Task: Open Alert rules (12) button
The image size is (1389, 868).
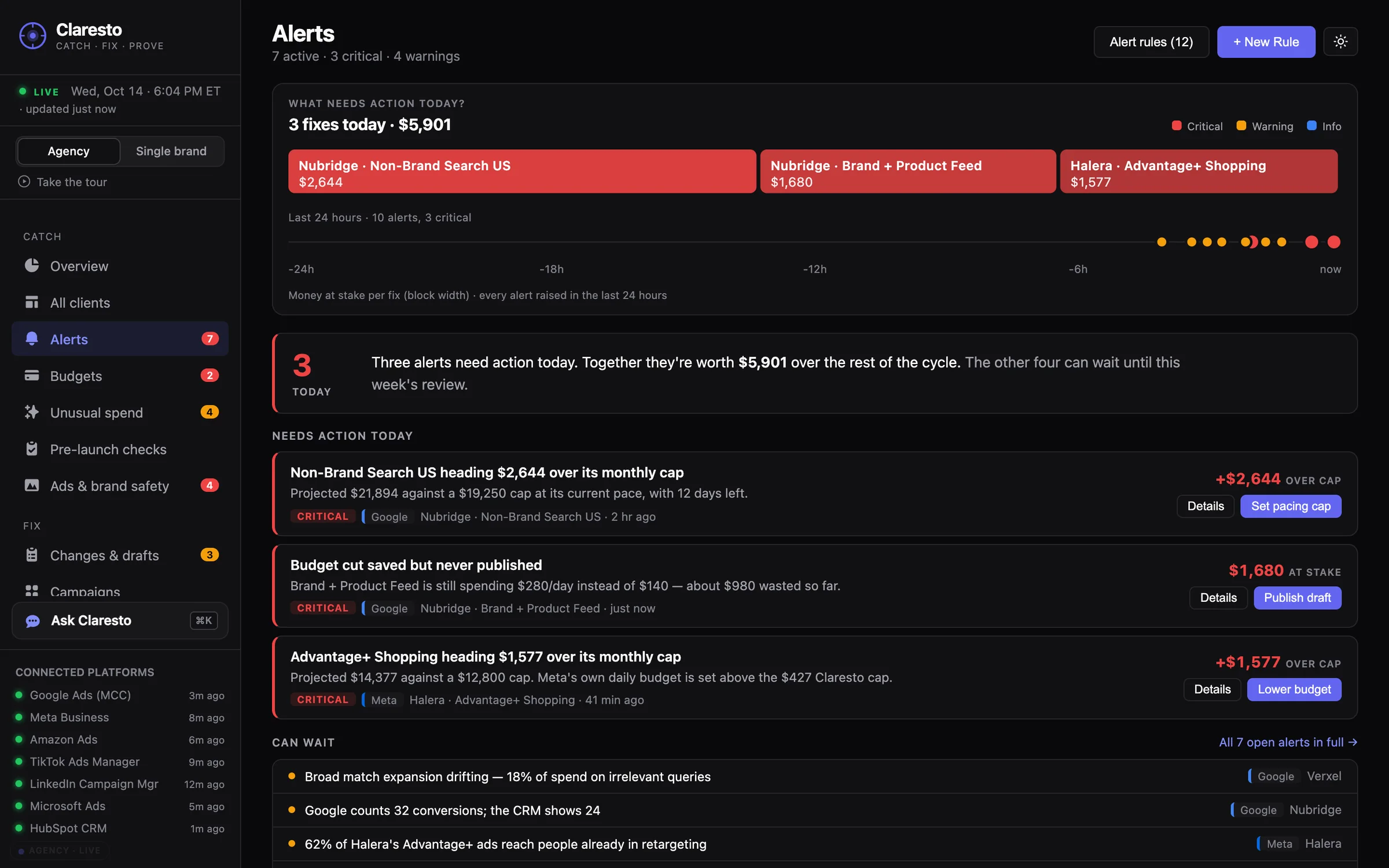Action: point(1151,42)
